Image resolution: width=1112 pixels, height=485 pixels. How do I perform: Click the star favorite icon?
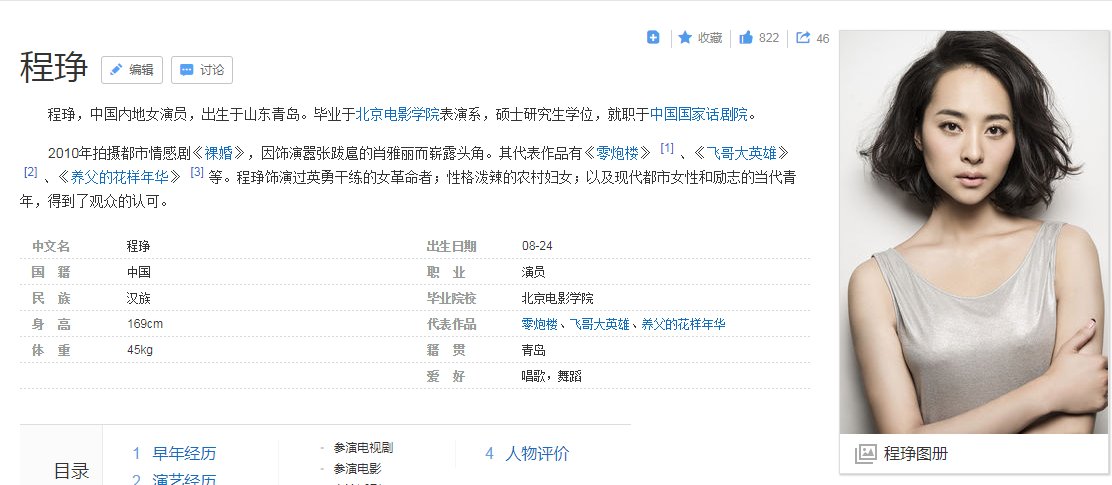point(685,38)
